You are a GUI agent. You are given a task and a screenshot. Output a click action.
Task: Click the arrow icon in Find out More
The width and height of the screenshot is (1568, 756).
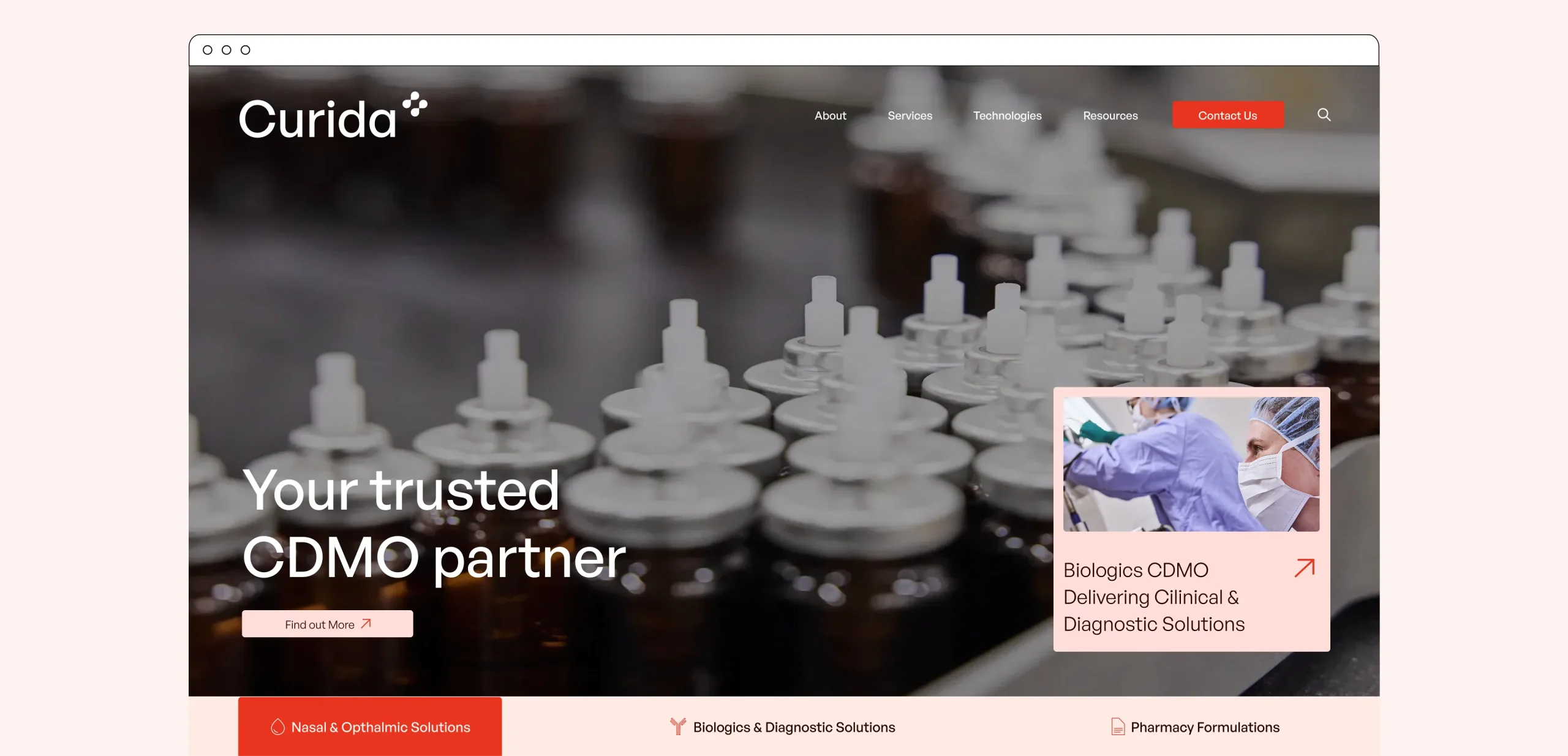coord(366,624)
